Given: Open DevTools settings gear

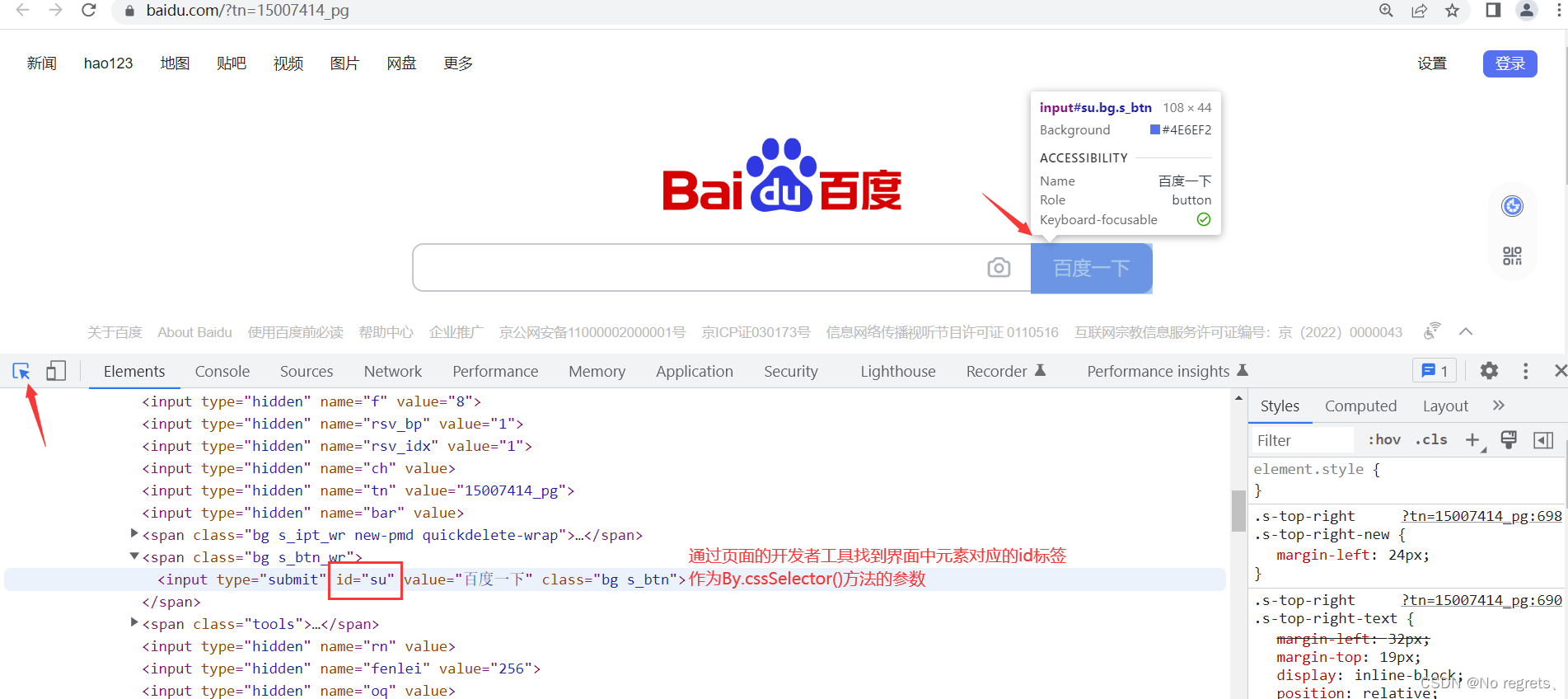Looking at the screenshot, I should 1489,371.
